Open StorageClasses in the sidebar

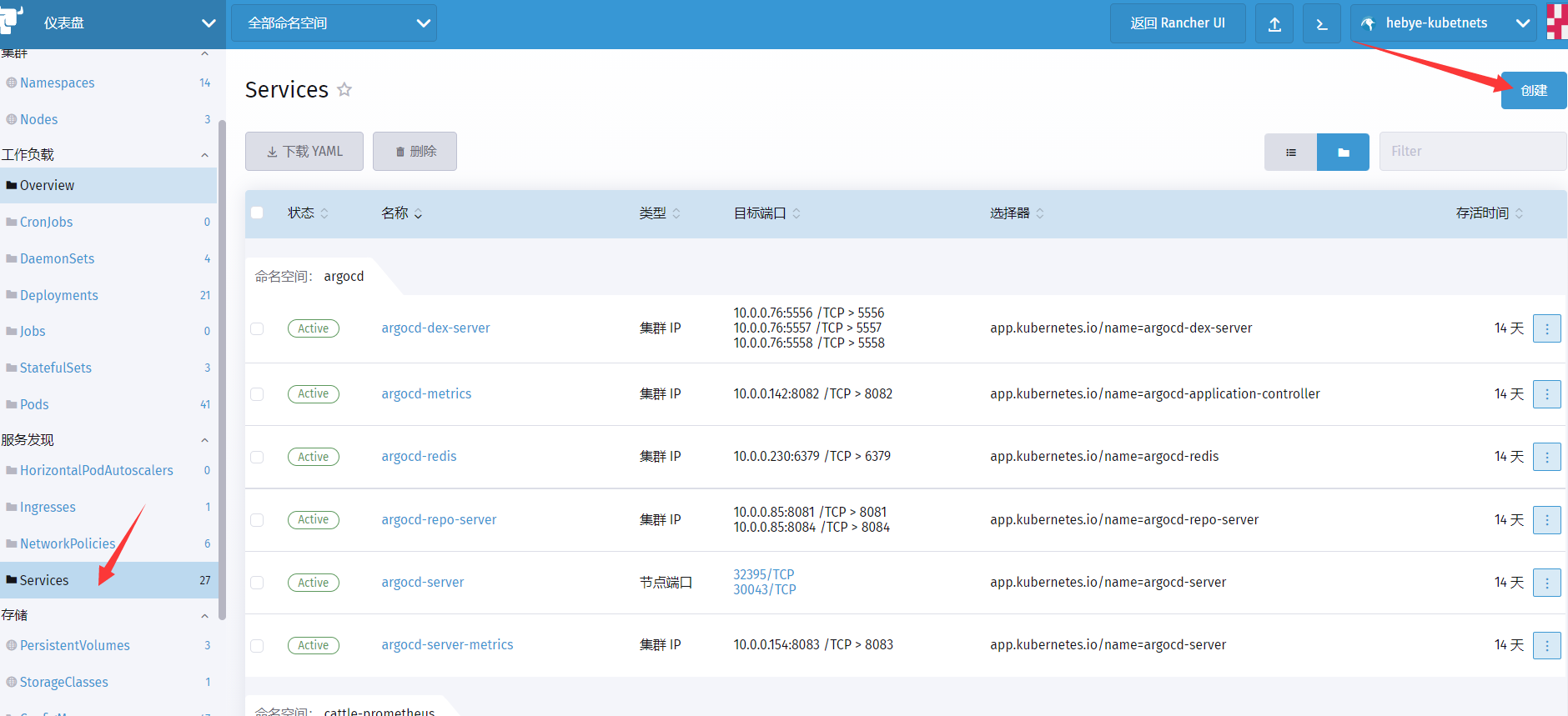[x=63, y=682]
